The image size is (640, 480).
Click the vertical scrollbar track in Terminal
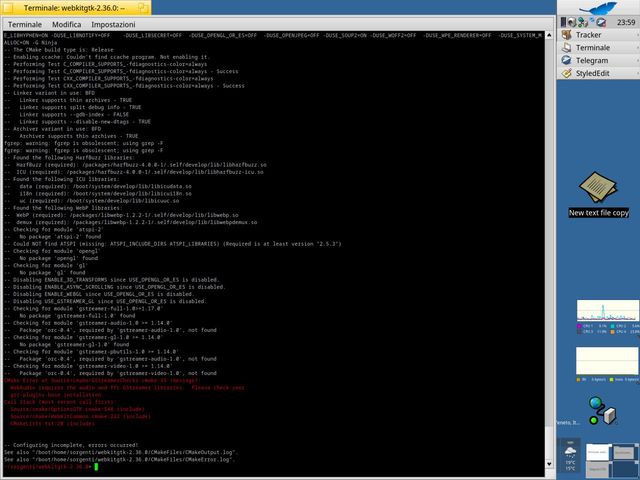(549, 250)
